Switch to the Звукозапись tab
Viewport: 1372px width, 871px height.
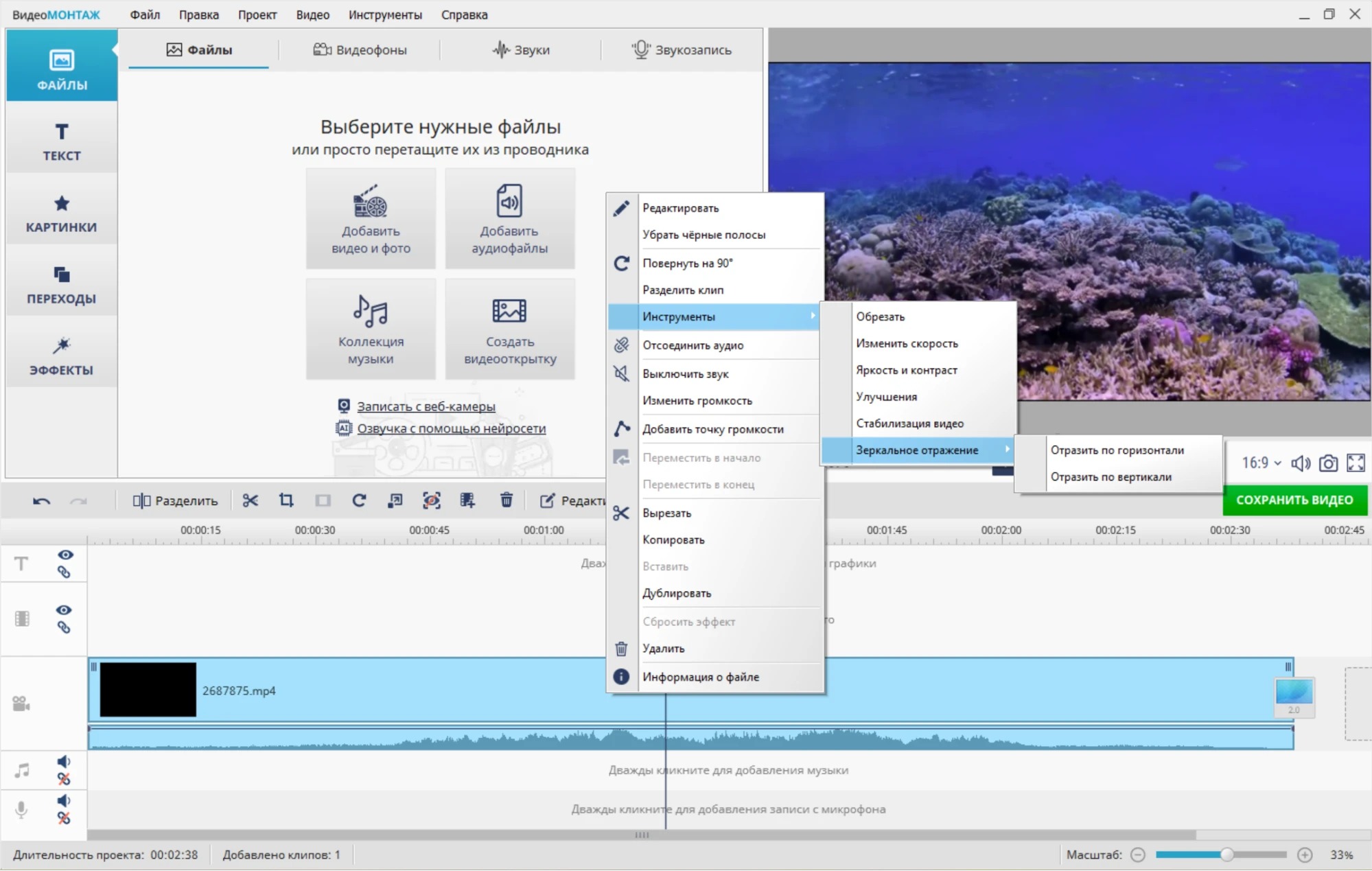pyautogui.click(x=682, y=49)
